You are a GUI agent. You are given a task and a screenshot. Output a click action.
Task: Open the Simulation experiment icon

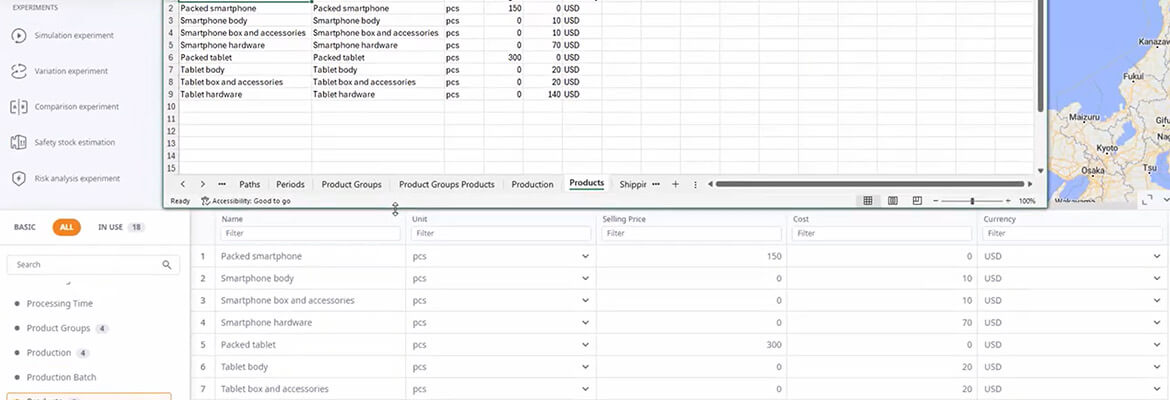coord(18,36)
